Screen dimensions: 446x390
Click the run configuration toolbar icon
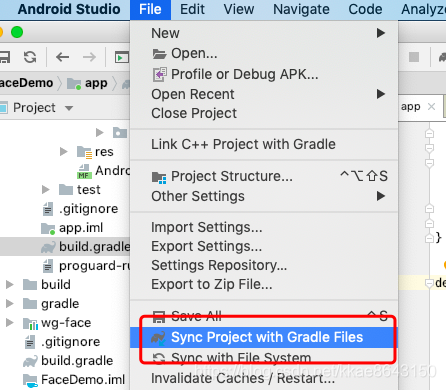coord(121,57)
